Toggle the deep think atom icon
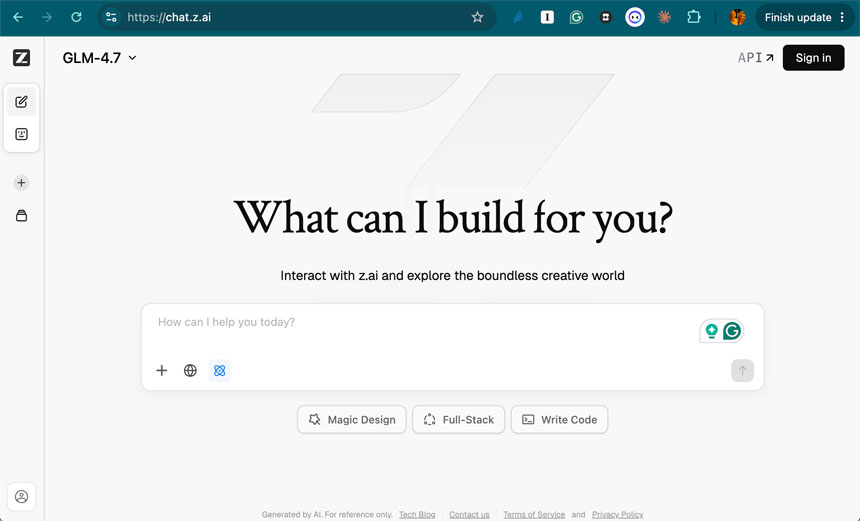Image resolution: width=860 pixels, height=521 pixels. tap(219, 371)
